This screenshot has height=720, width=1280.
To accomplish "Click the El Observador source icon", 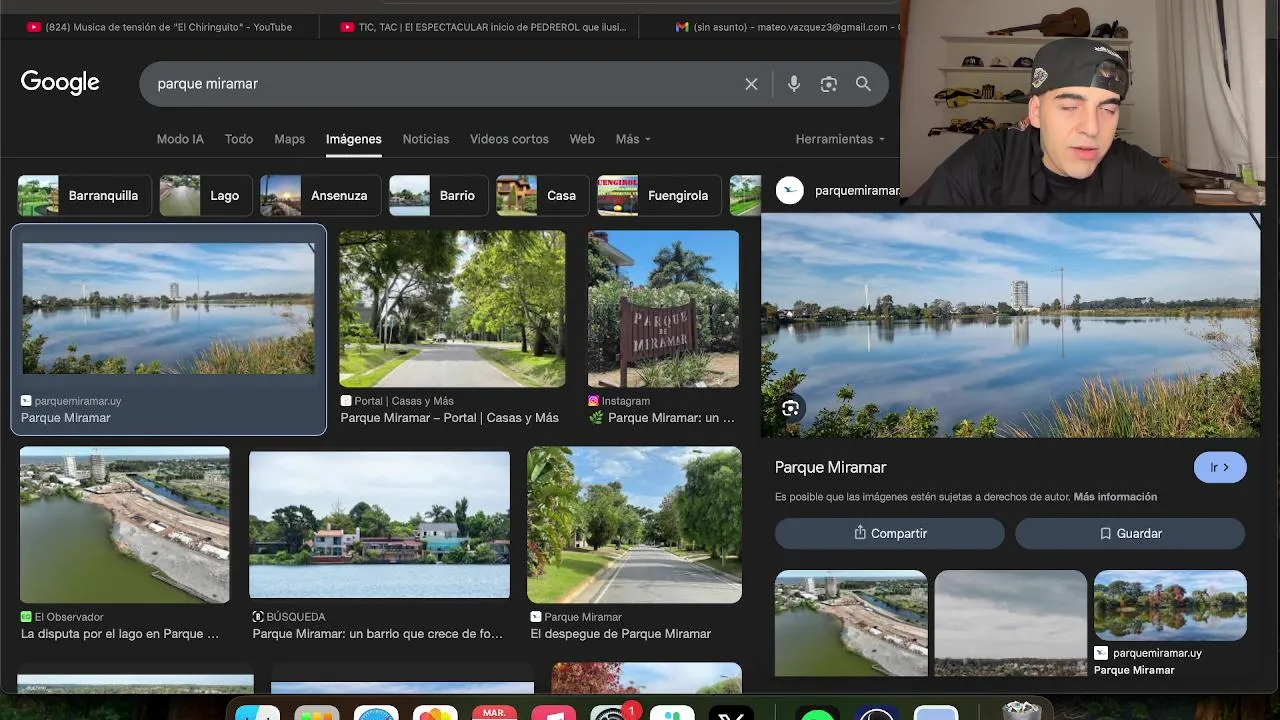I will pyautogui.click(x=26, y=617).
